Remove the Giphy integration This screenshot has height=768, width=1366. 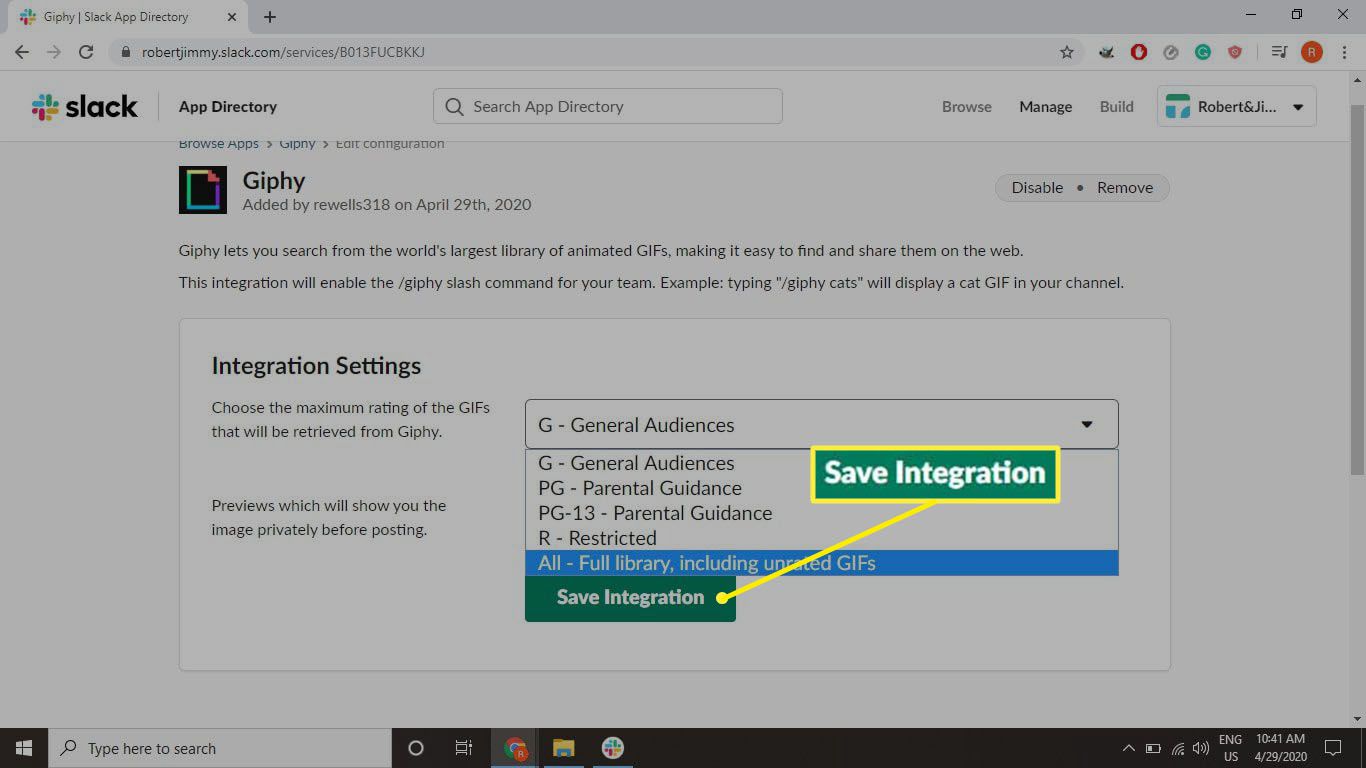coord(1125,188)
